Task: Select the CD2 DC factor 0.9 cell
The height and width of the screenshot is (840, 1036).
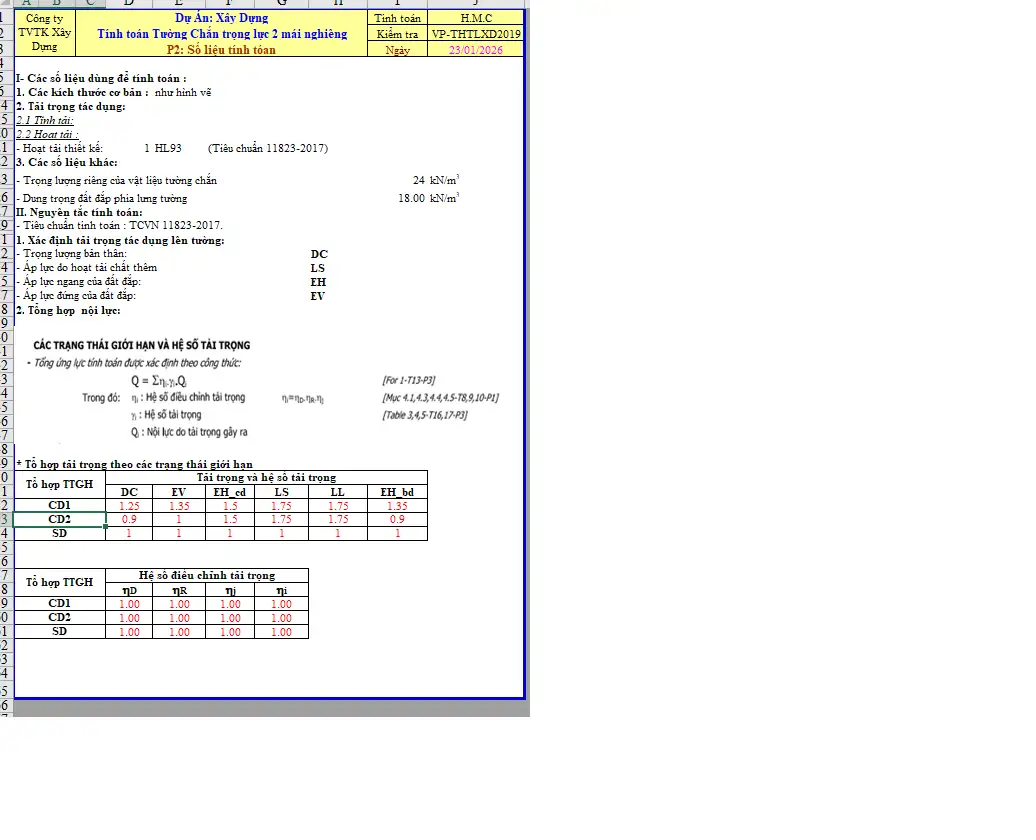Action: 129,520
